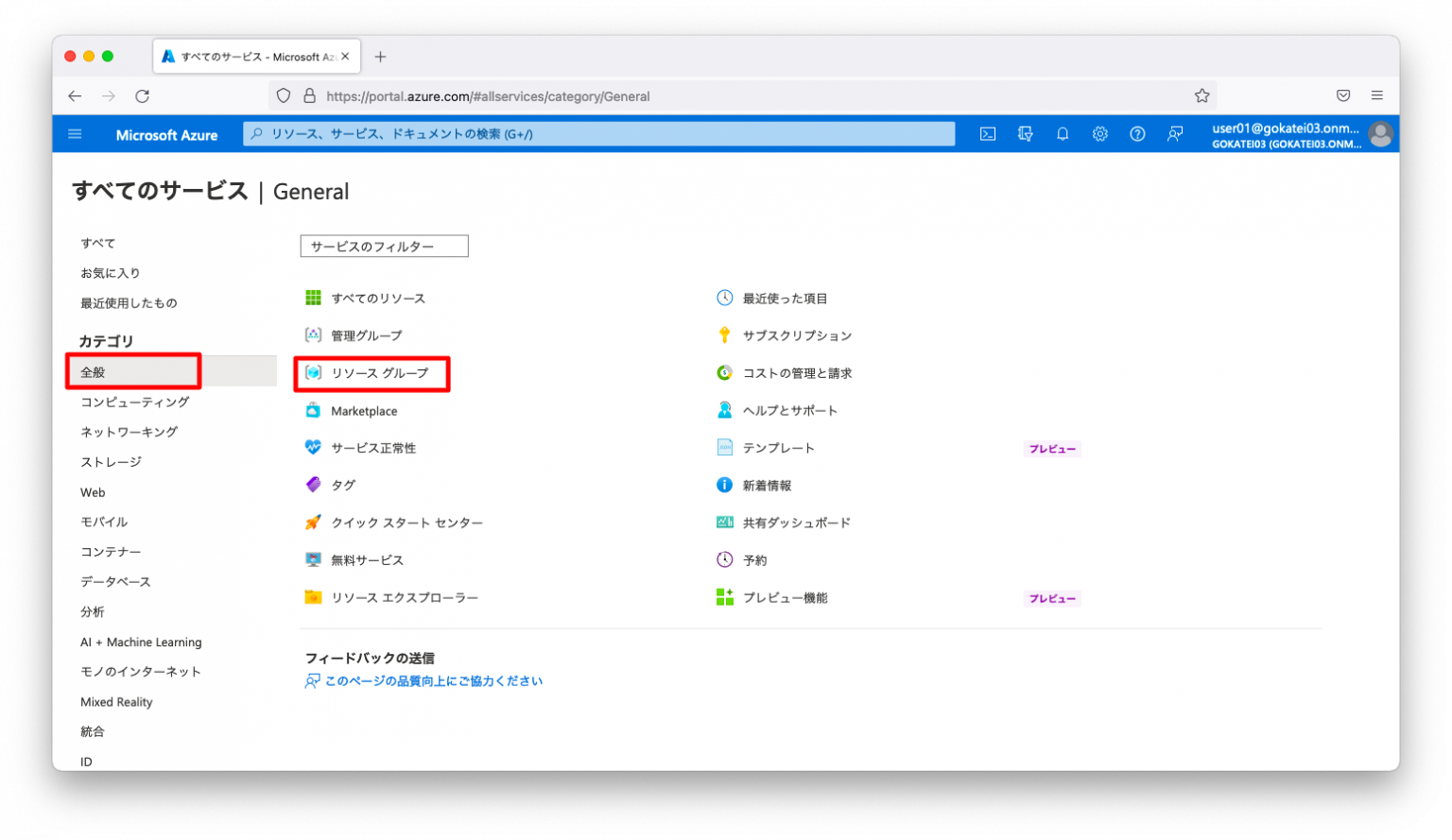
Task: Click the 最近使った項目 clock icon
Action: click(724, 299)
